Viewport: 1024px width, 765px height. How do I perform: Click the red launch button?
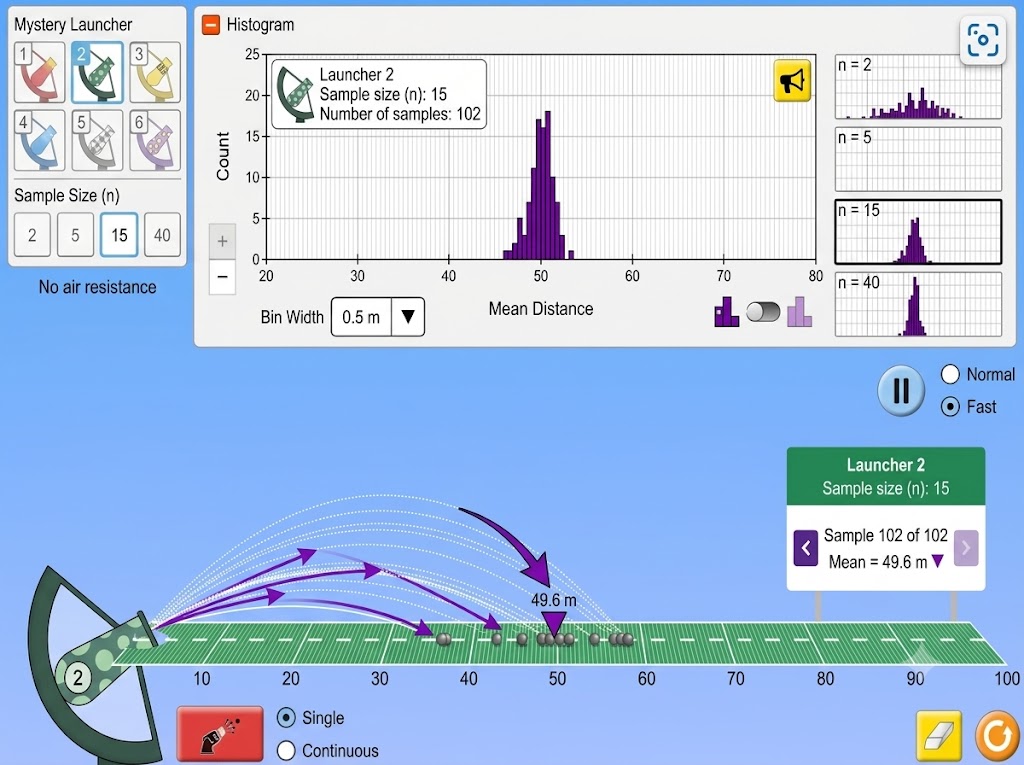click(x=220, y=734)
